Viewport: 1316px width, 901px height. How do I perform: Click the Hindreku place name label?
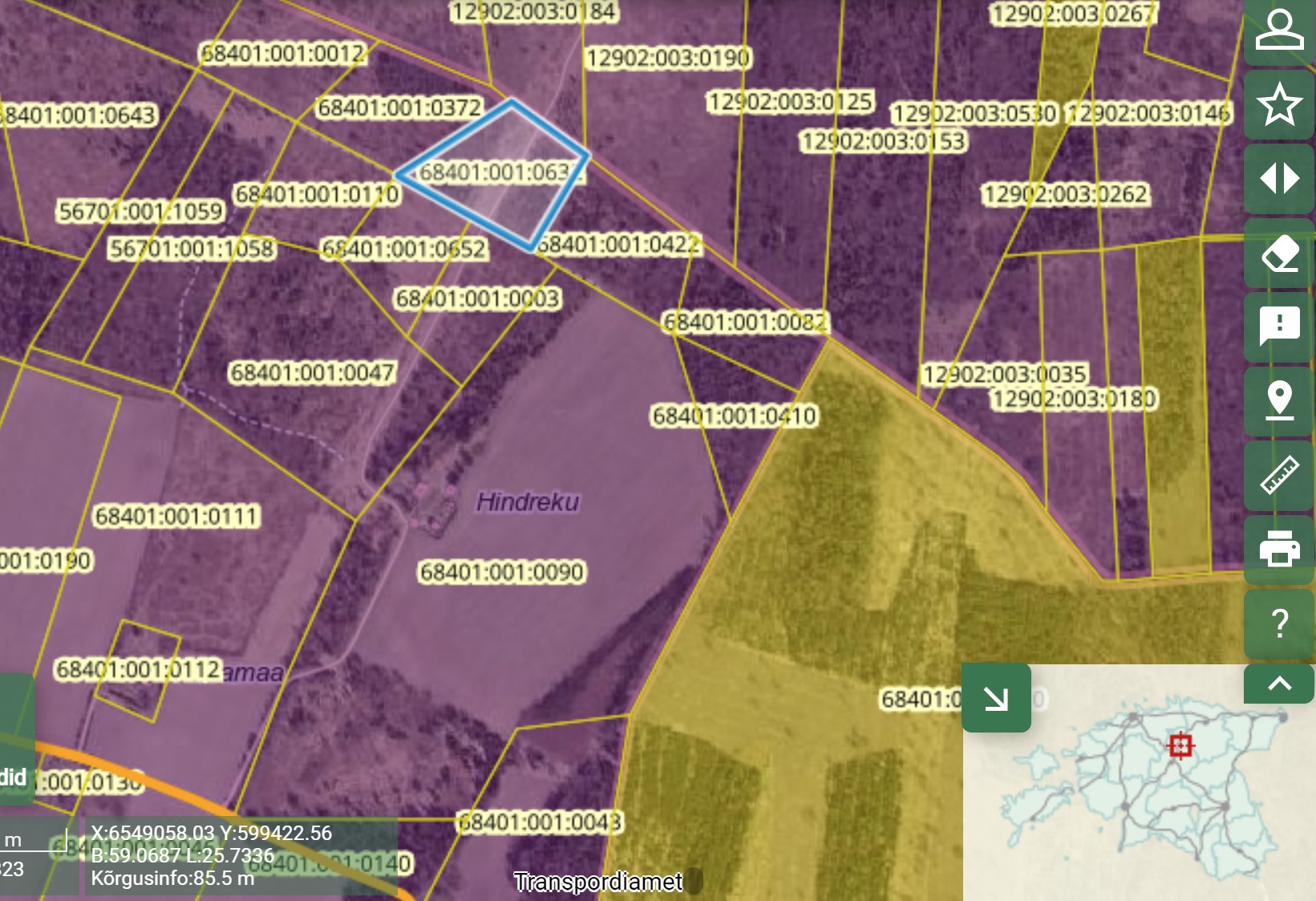click(x=528, y=502)
